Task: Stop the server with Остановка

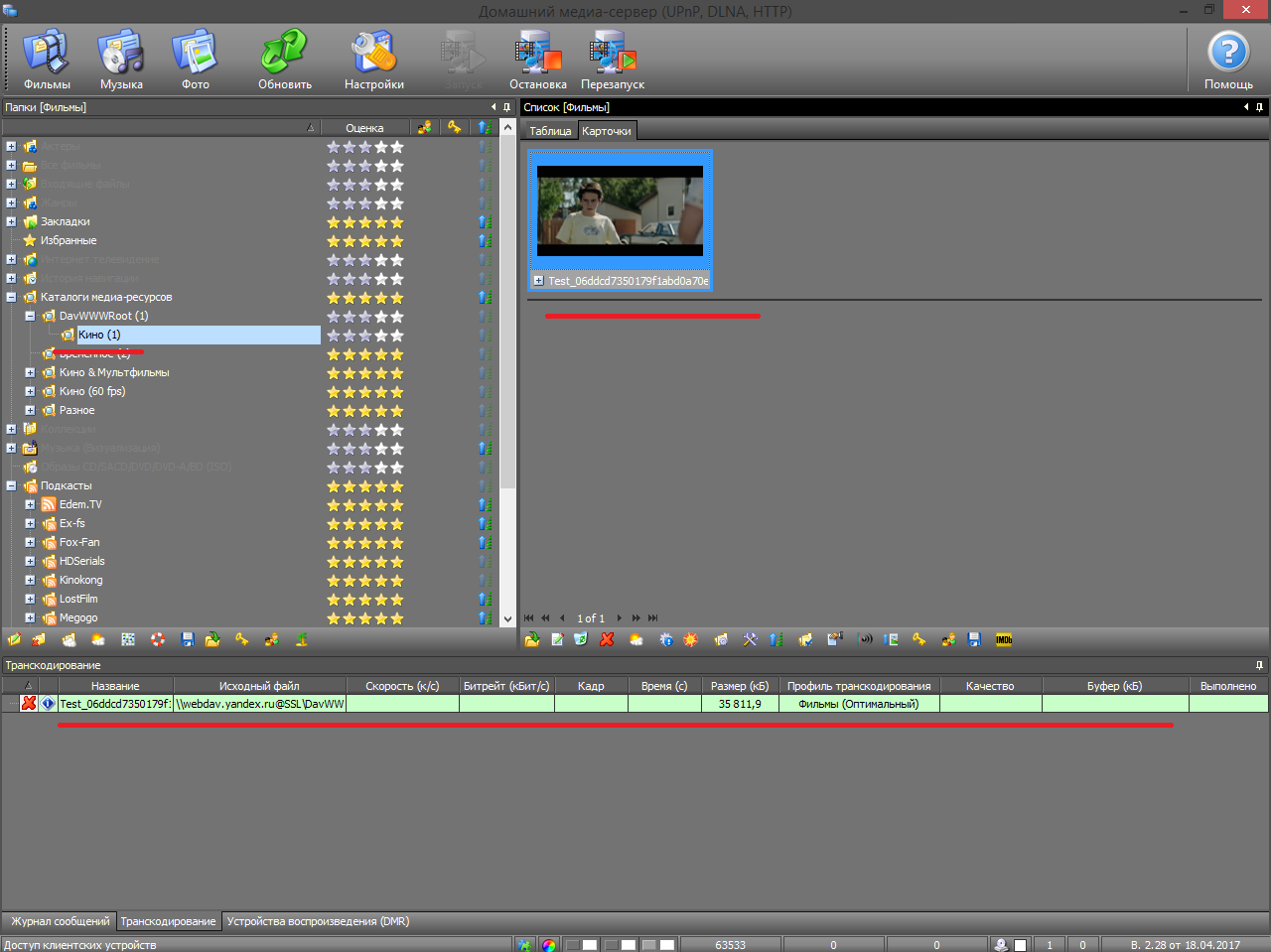Action: (x=537, y=60)
